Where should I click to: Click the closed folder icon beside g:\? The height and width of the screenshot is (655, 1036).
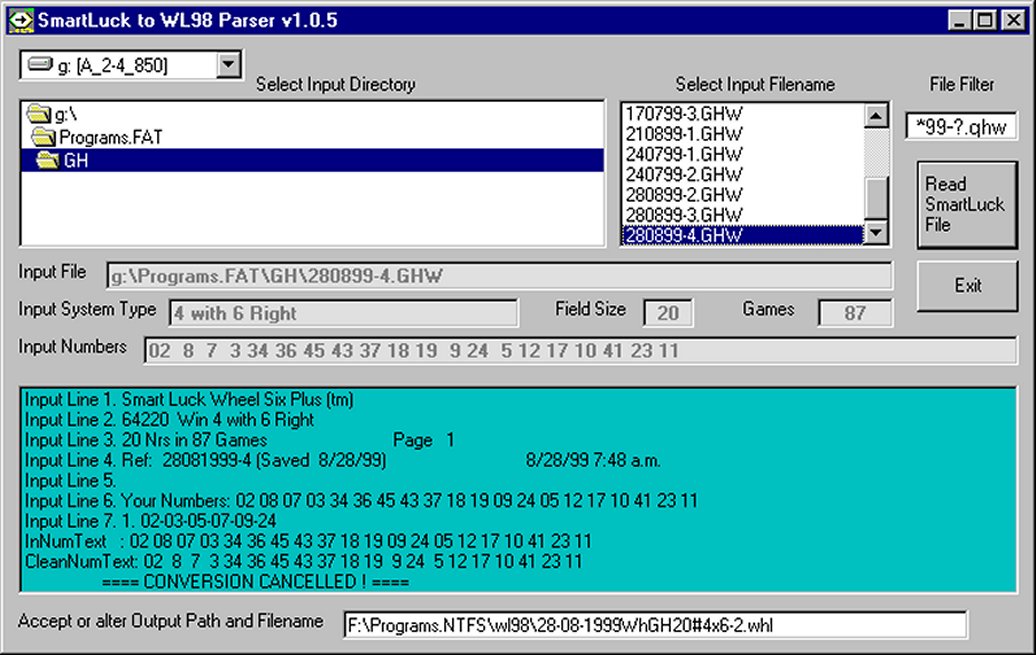pyautogui.click(x=40, y=114)
